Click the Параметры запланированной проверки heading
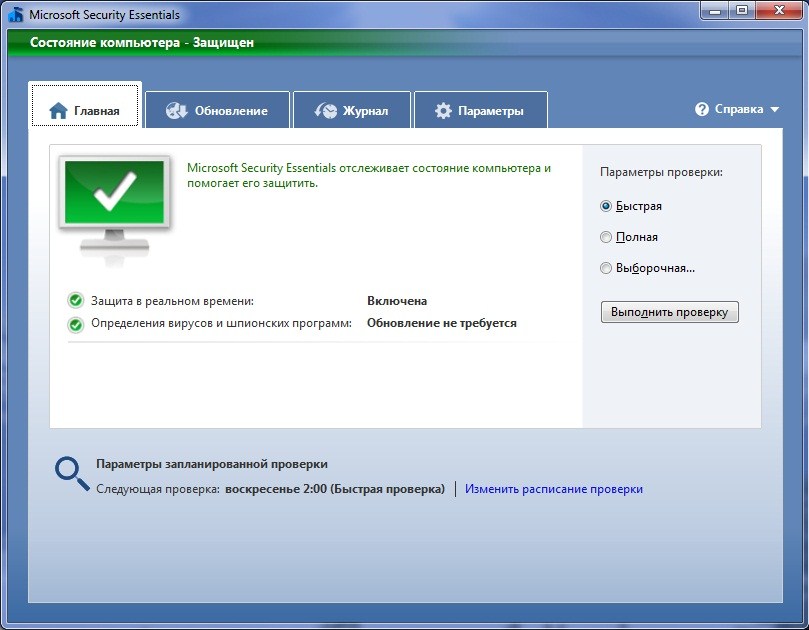This screenshot has width=809, height=630. [x=212, y=464]
